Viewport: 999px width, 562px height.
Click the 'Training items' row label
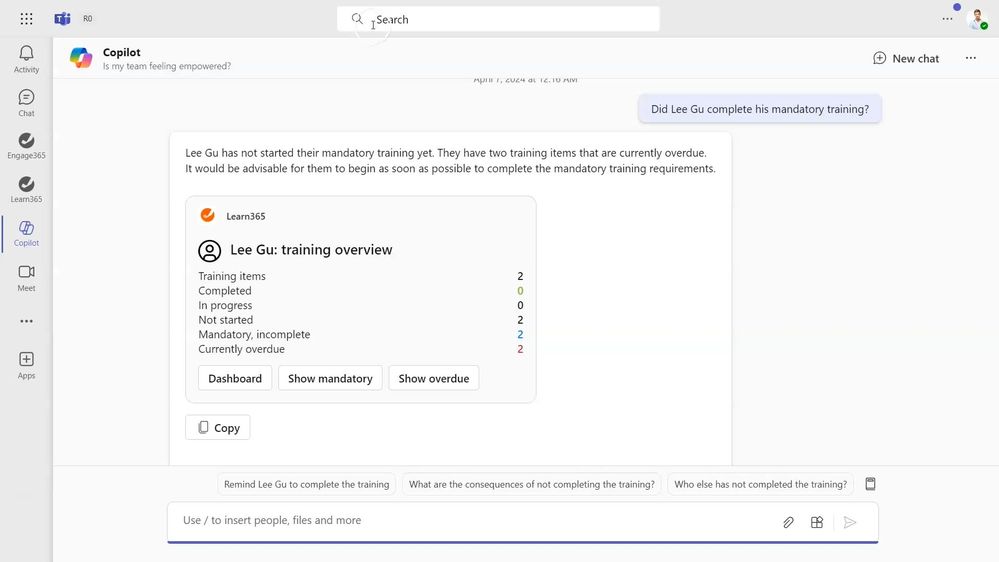coord(232,276)
